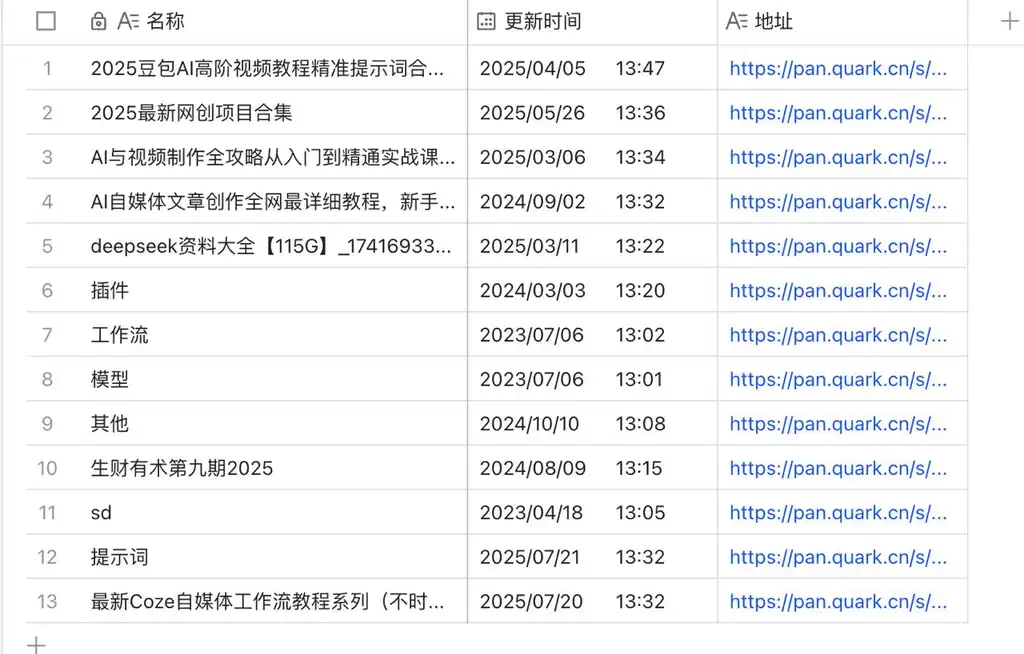Click the lock icon beside 名称 header

(98, 21)
